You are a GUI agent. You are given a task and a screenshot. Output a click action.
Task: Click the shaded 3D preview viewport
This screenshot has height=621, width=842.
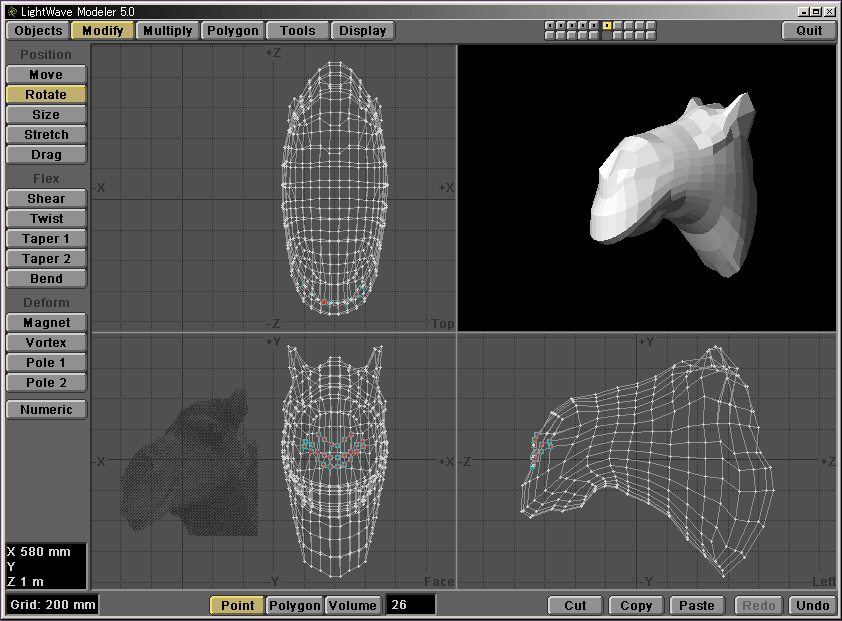tap(647, 188)
